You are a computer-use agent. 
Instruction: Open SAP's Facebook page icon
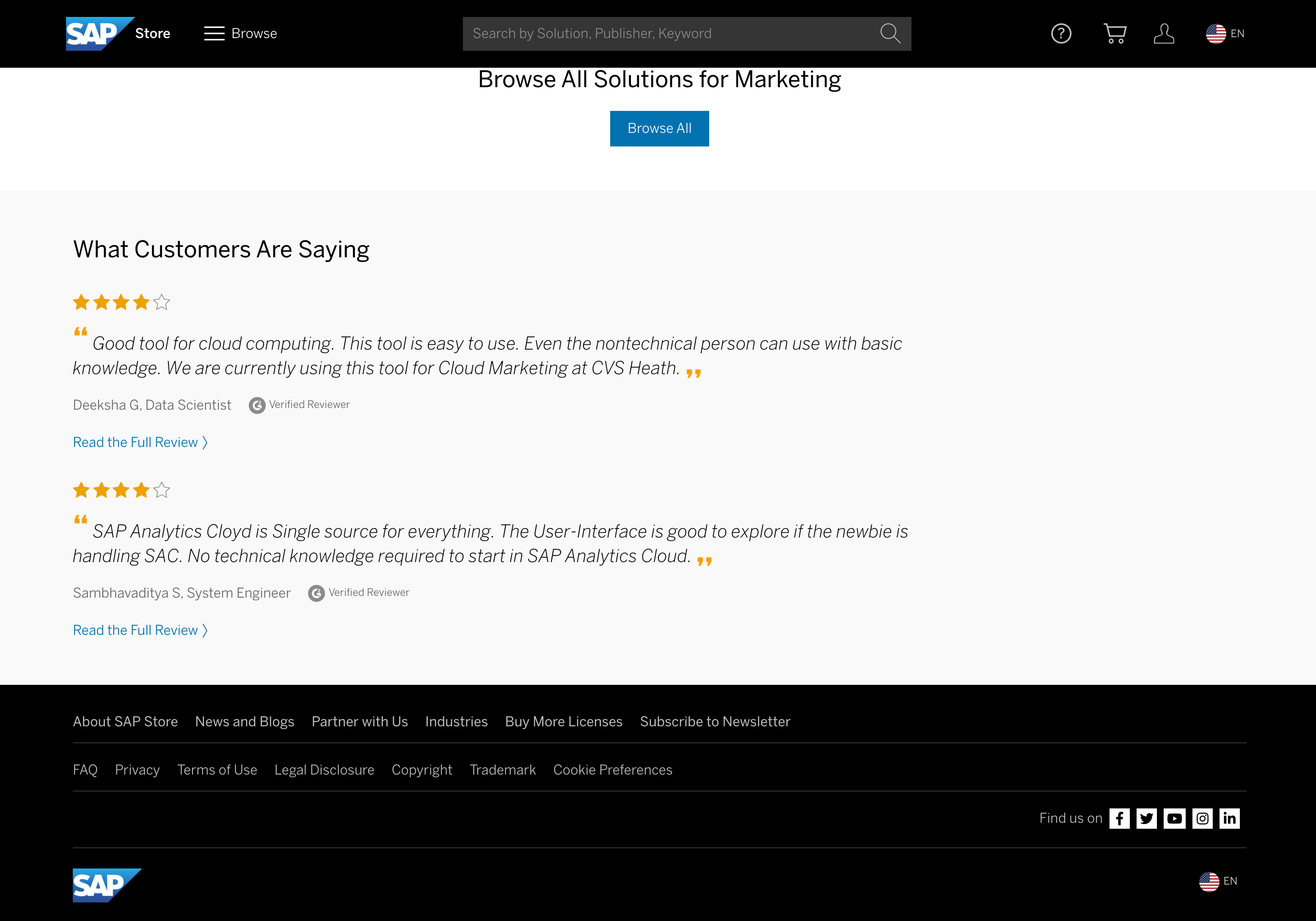pyautogui.click(x=1119, y=818)
